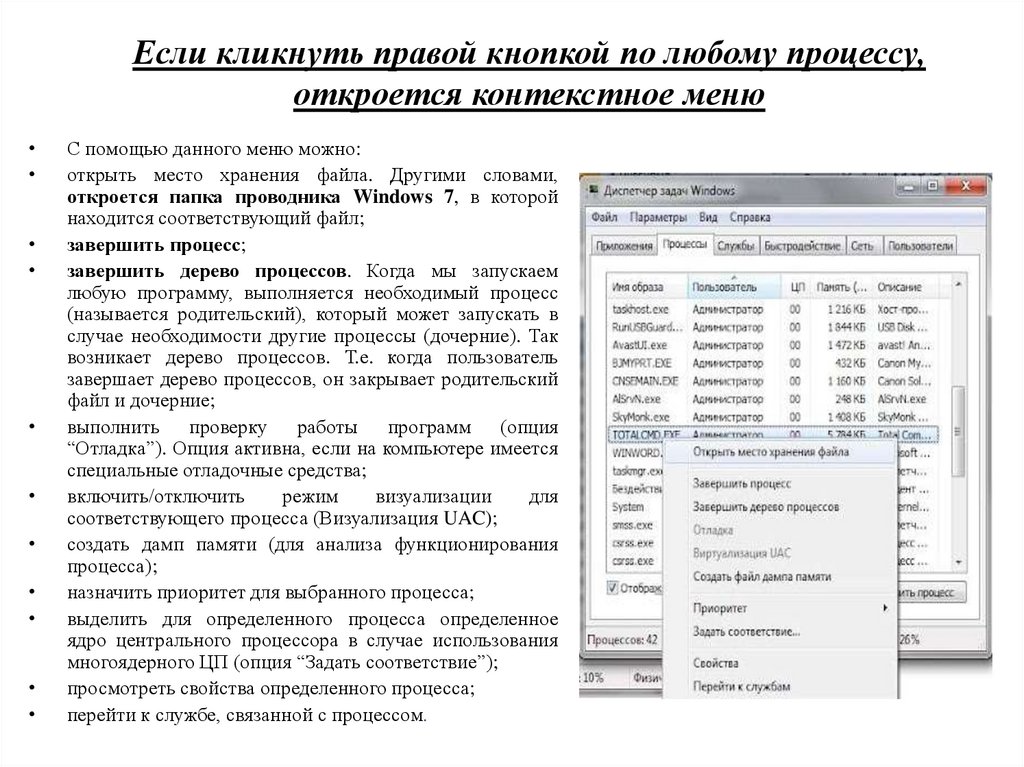Select the taskhost.exe process row
1024x767 pixels.
tap(772, 309)
